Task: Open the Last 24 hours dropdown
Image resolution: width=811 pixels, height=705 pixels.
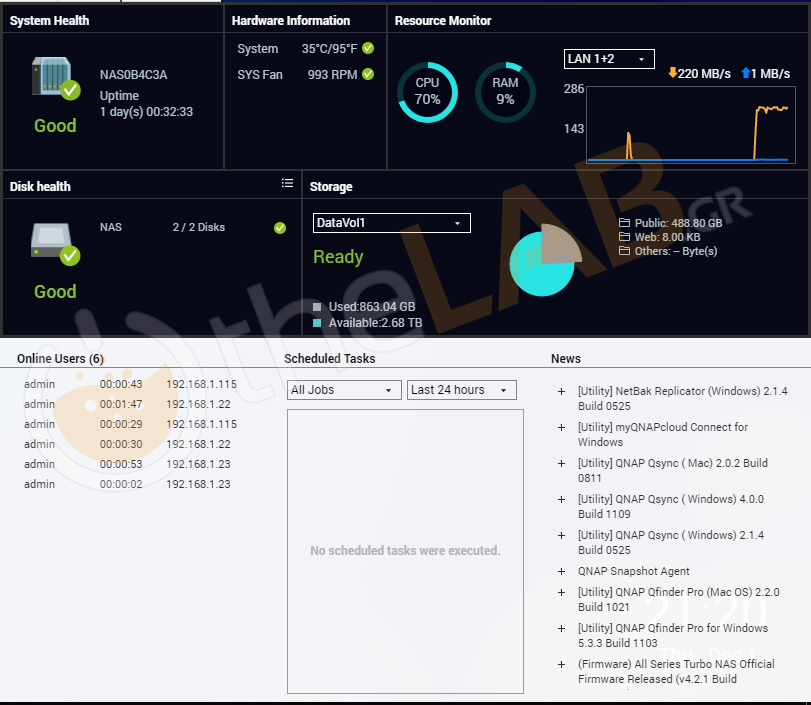Action: 461,390
